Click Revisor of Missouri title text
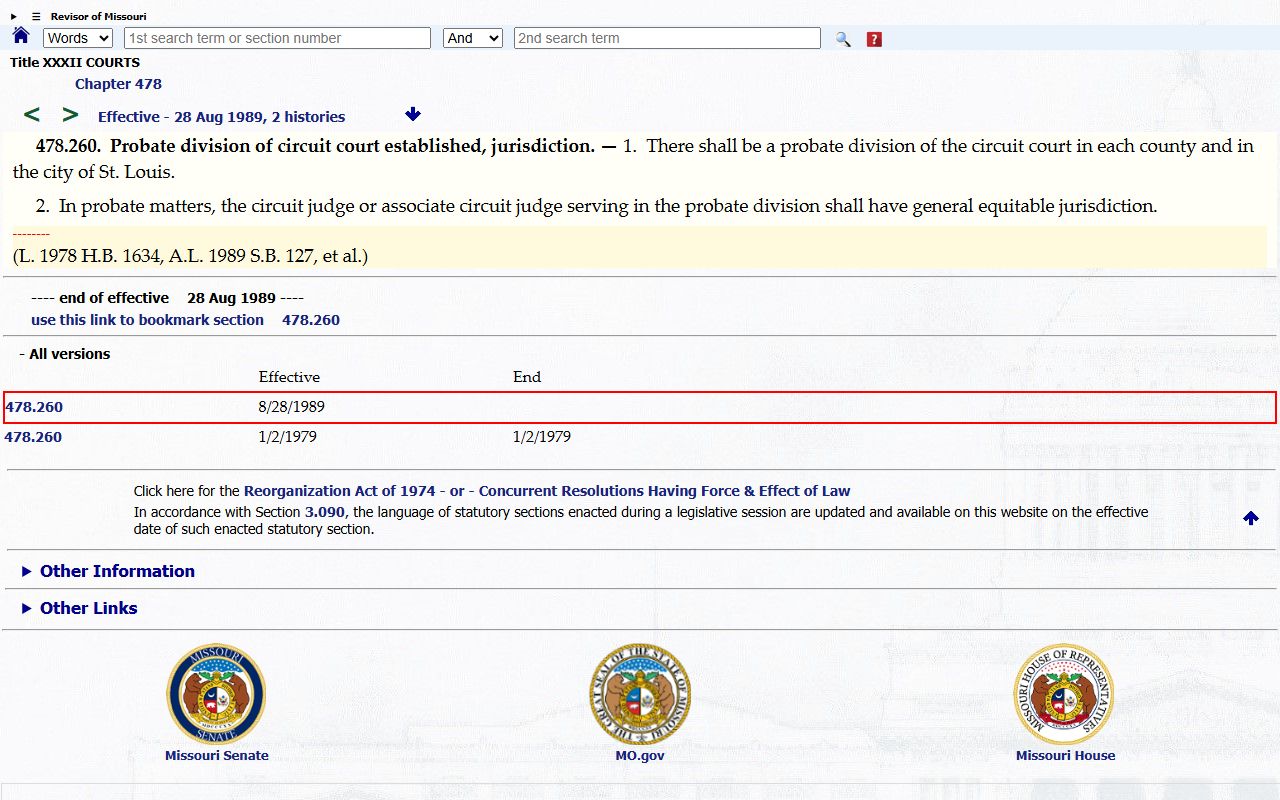The height and width of the screenshot is (800, 1280). 99,16
